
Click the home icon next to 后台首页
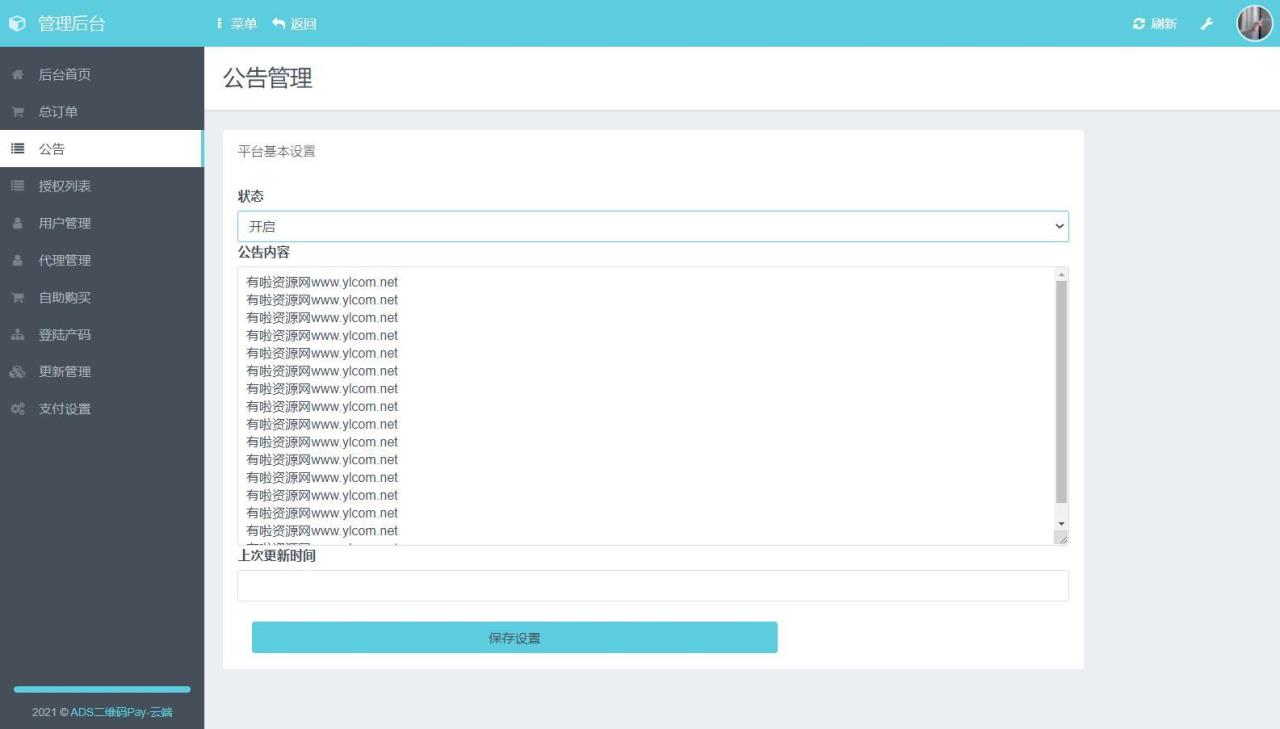[x=17, y=74]
